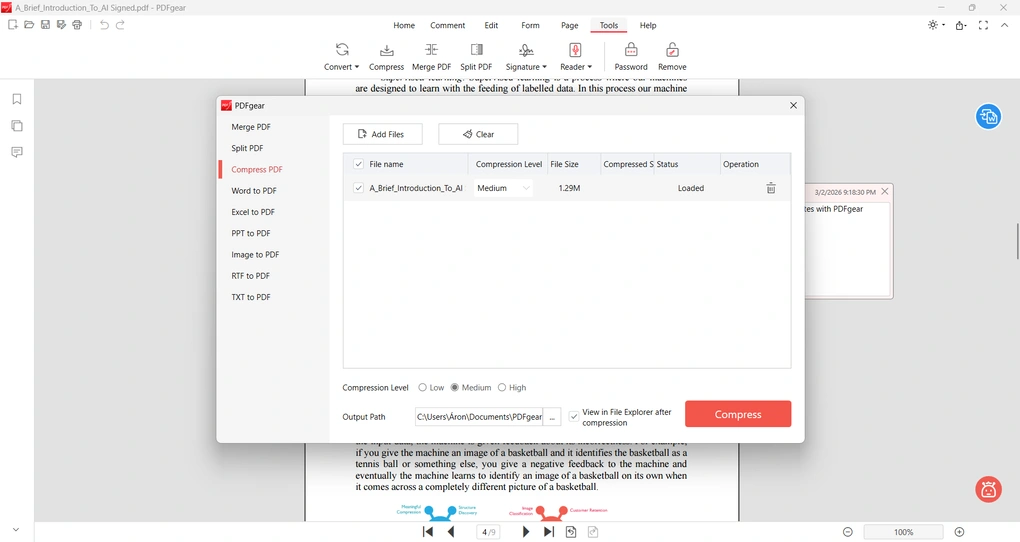Select Low compression level radio button
Viewport: 1020px width, 542px height.
click(423, 388)
